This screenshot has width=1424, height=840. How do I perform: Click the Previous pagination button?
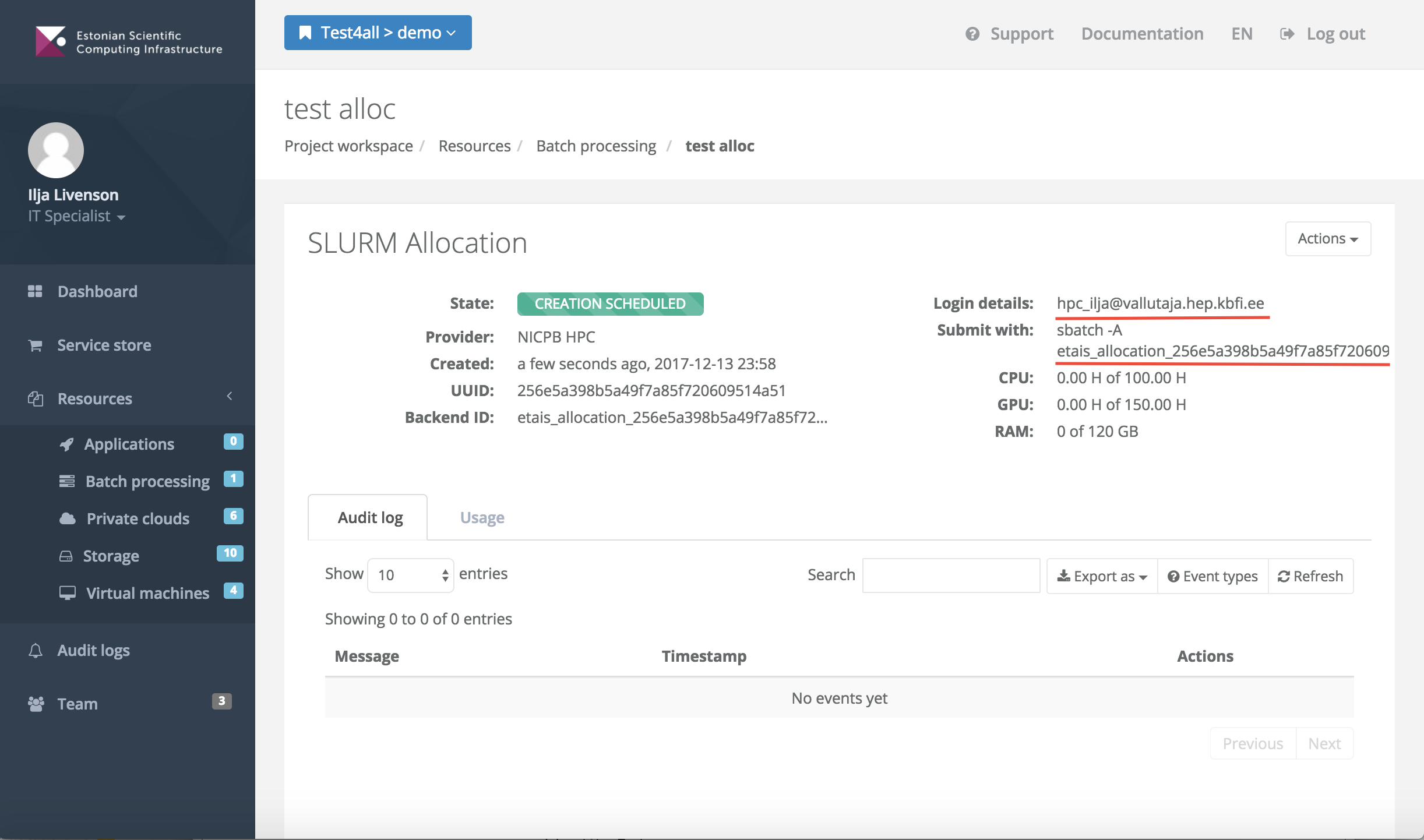tap(1253, 743)
